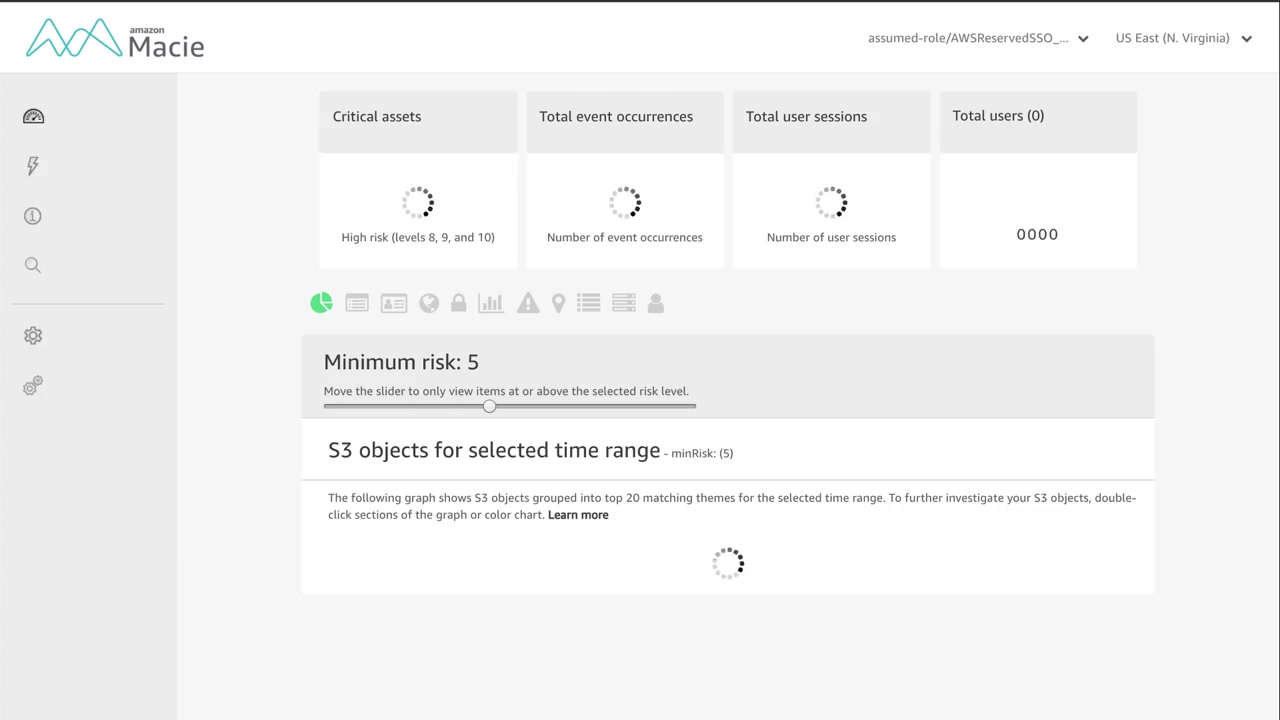Select the user silhouette view icon
The width and height of the screenshot is (1280, 720).
[656, 303]
